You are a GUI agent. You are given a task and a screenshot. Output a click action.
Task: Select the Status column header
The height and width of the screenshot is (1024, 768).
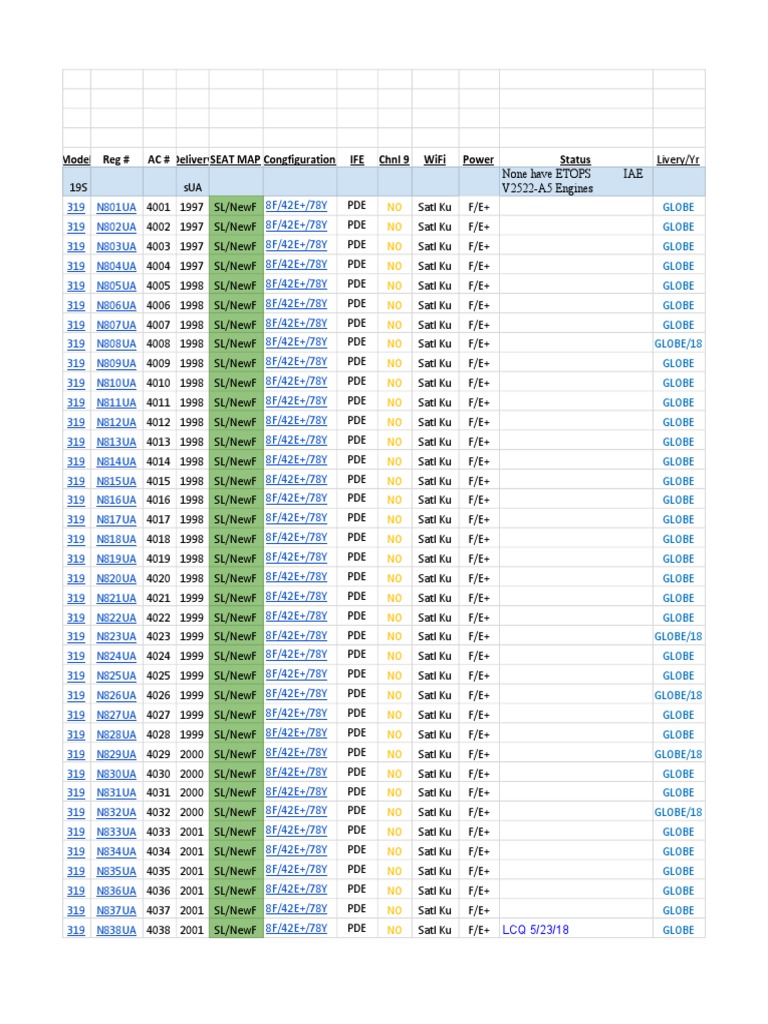point(575,159)
